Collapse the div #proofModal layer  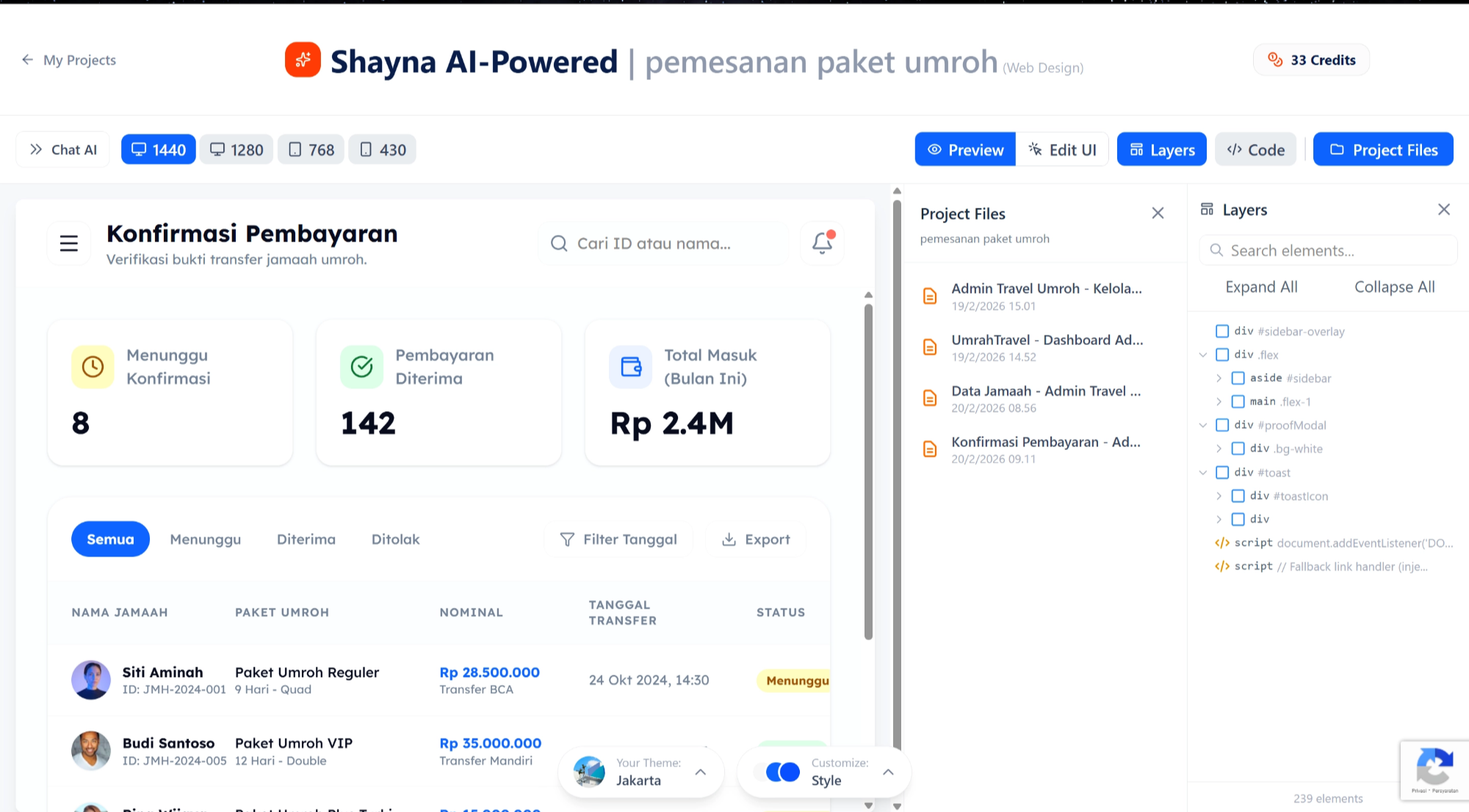click(x=1202, y=425)
